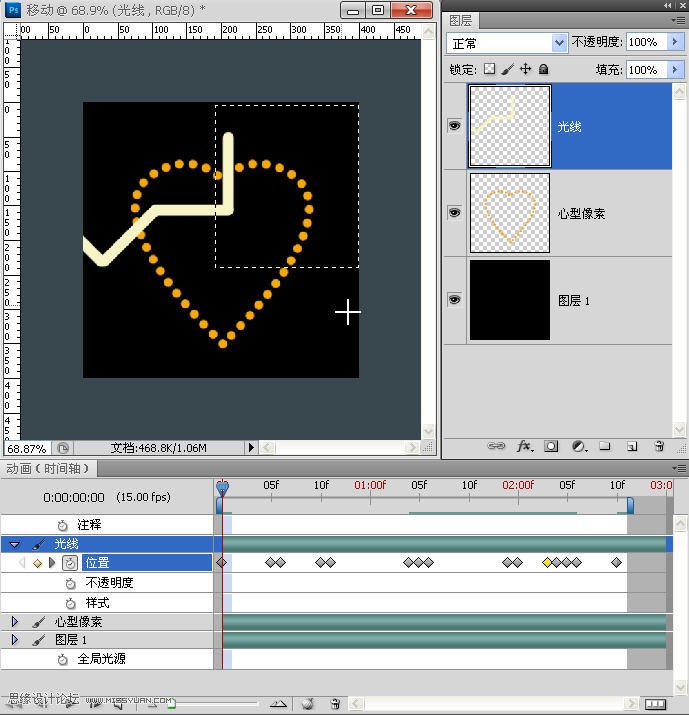
Task: Hide the 光线 layer eye icon
Action: pos(454,125)
